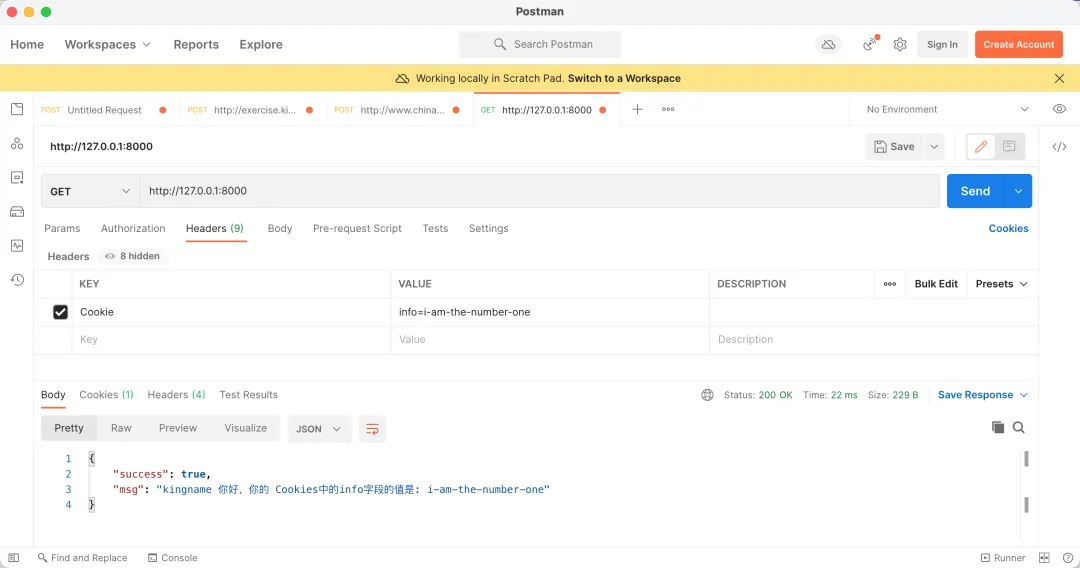
Task: Open the request Settings tab
Action: click(488, 229)
